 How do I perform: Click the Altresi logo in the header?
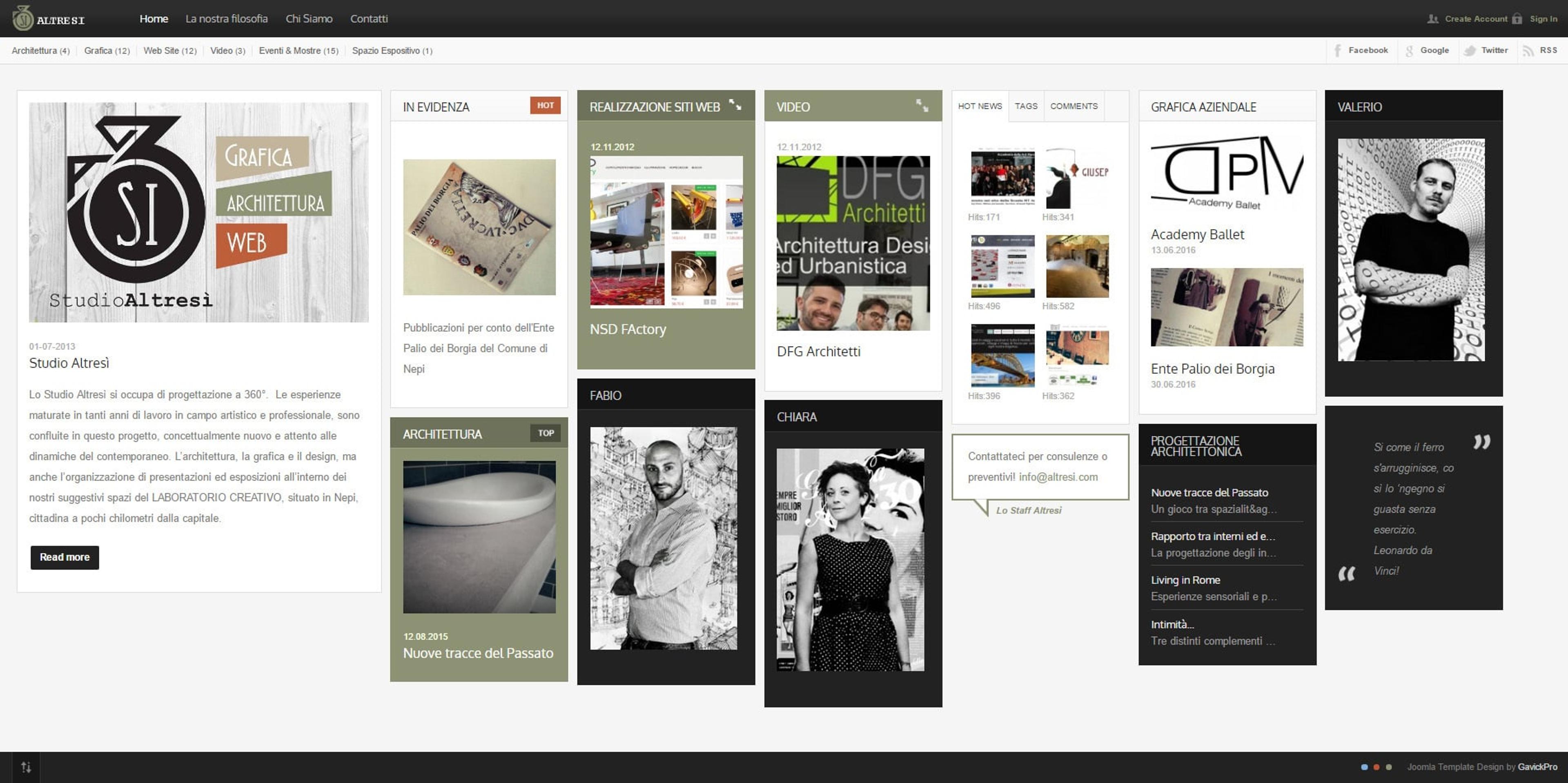(49, 18)
